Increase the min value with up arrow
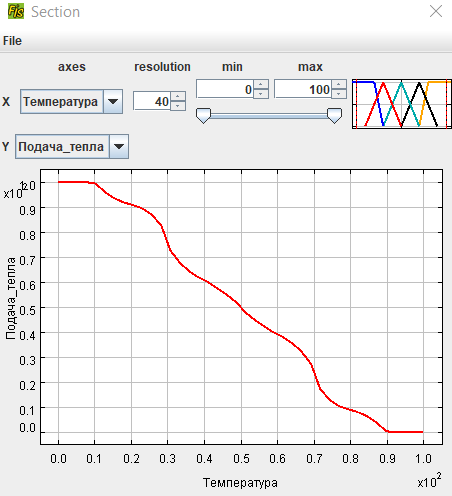Image resolution: width=452 pixels, height=496 pixels. point(261,84)
